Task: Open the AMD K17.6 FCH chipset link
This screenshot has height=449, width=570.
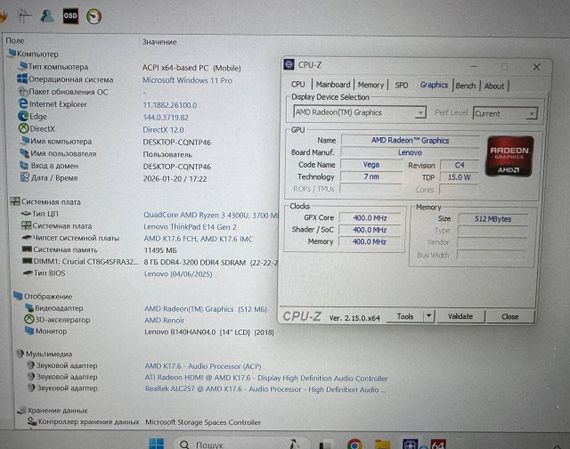Action: click(198, 239)
